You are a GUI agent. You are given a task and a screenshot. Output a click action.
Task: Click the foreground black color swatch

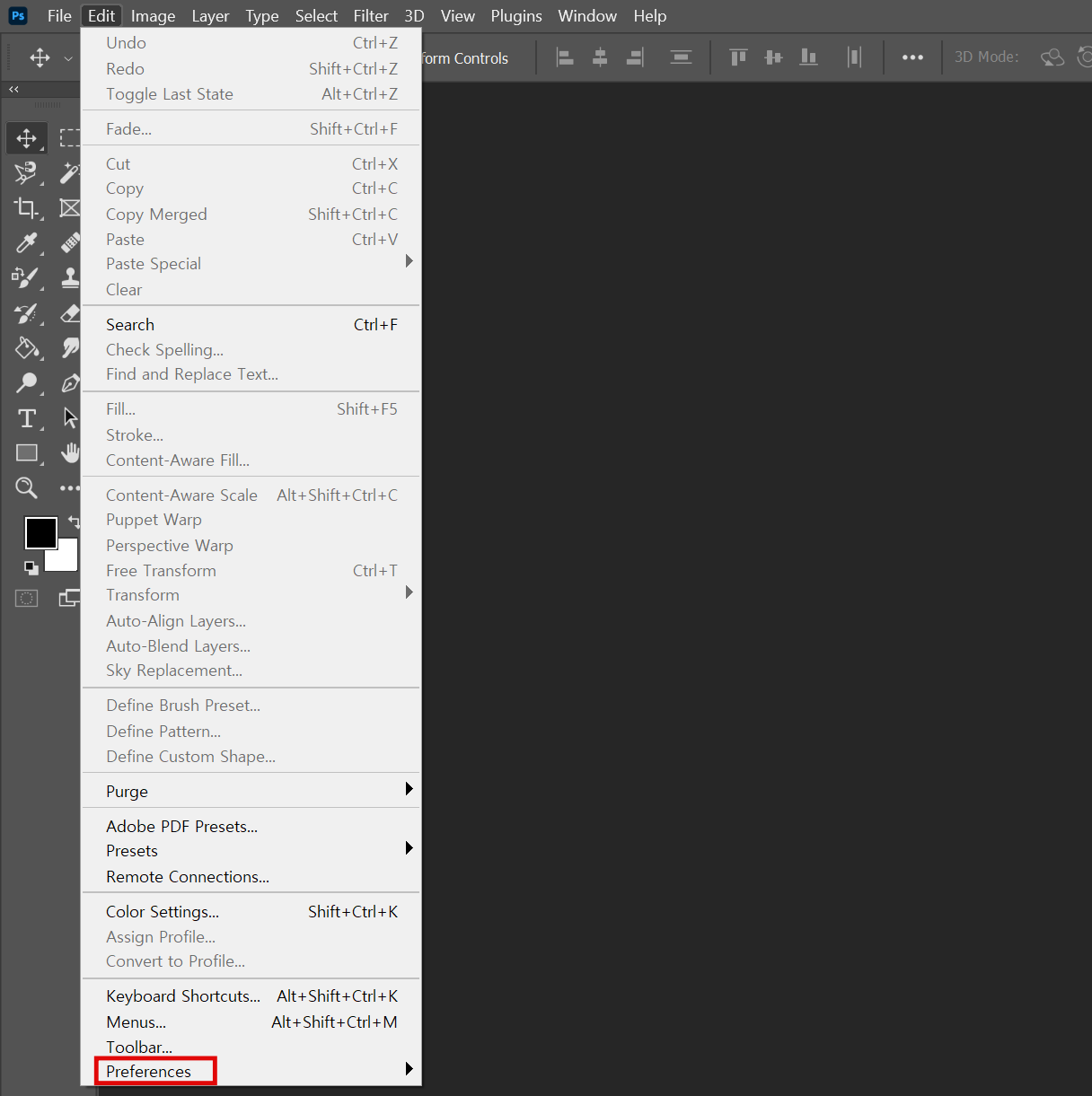coord(40,532)
